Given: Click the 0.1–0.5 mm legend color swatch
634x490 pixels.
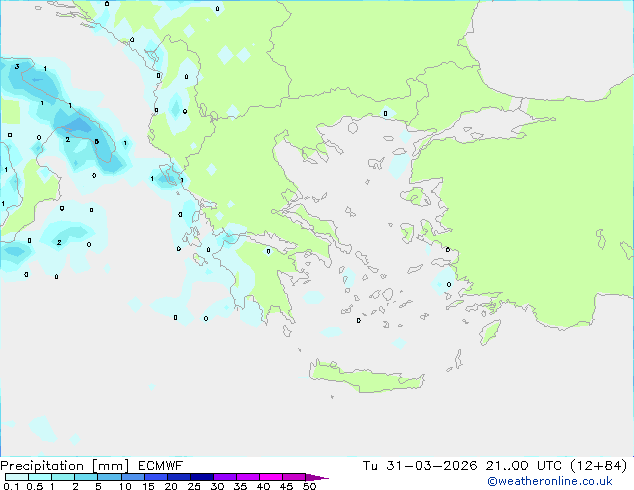Looking at the screenshot, I should pos(17,477).
